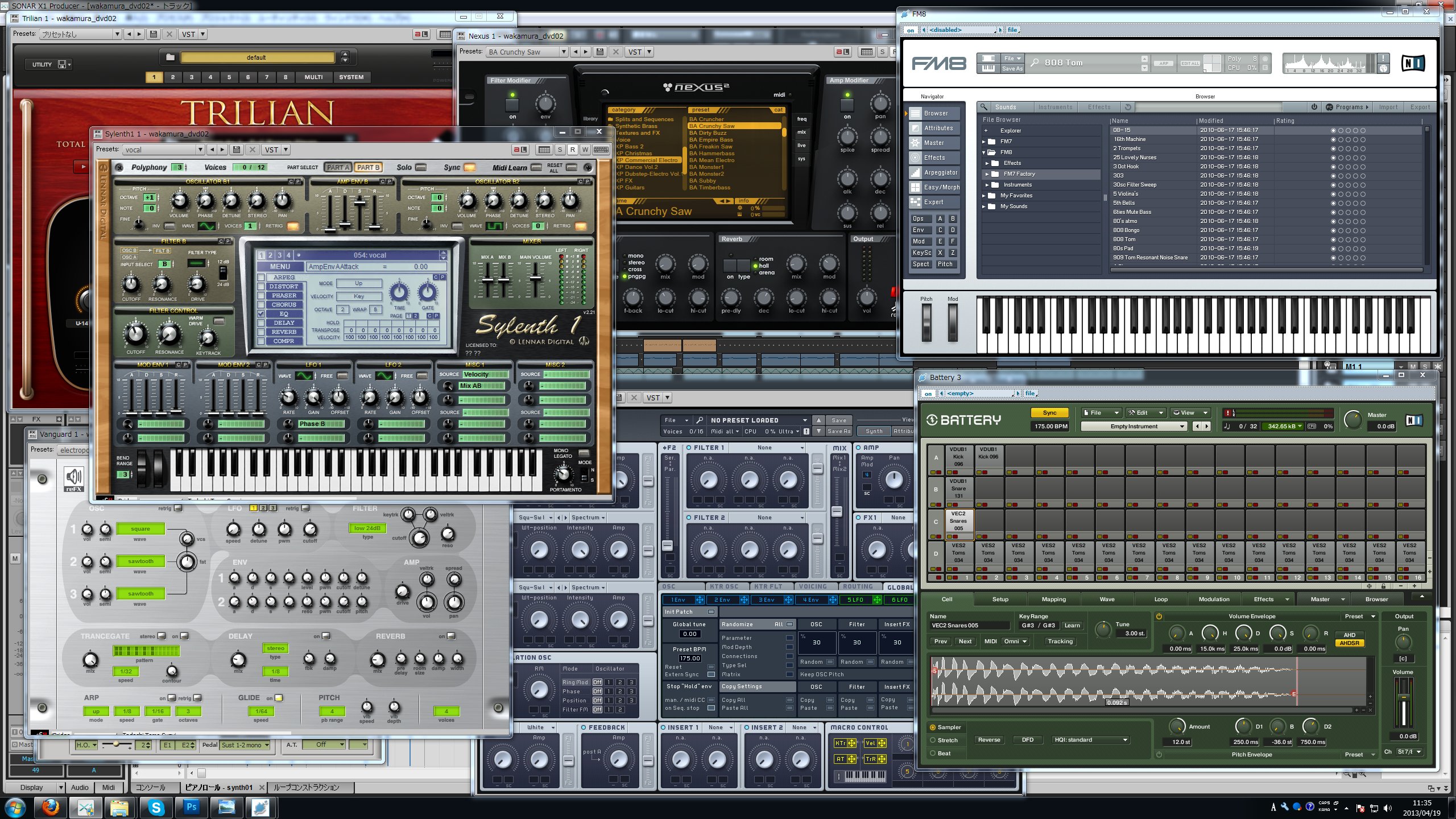This screenshot has height=819, width=1456.
Task: Click Save As button in FM8
Action: (x=1012, y=69)
